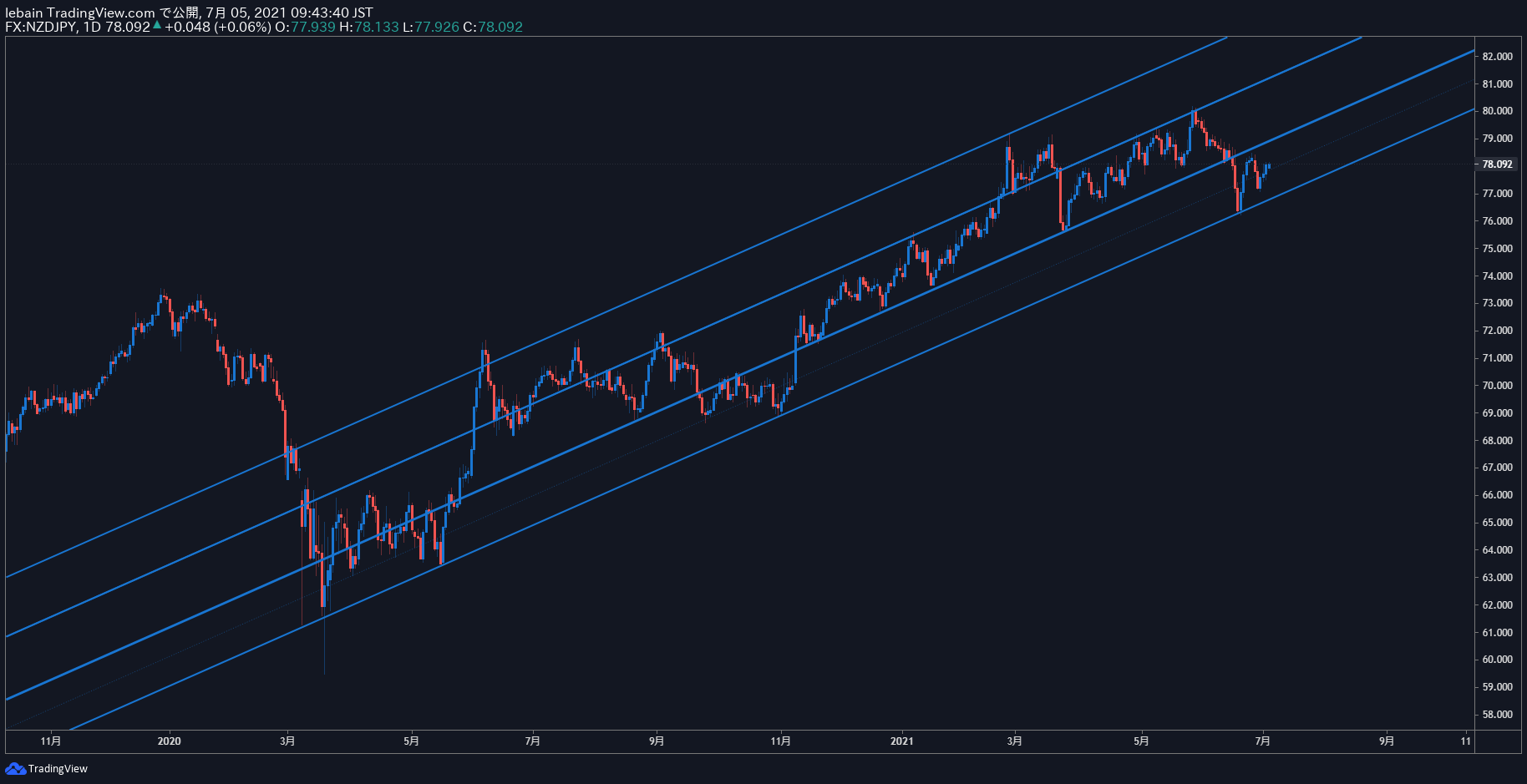Click the 61.000 price axis label
The width and height of the screenshot is (1527, 784).
click(1497, 633)
